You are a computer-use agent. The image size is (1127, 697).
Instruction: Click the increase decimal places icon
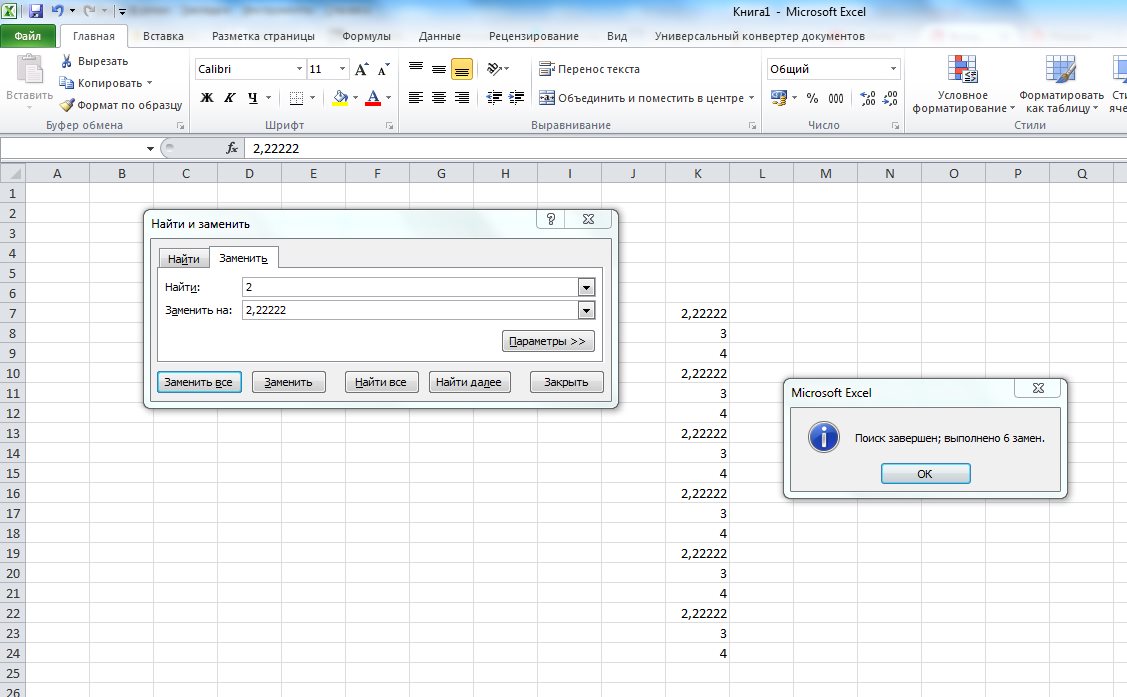(867, 98)
